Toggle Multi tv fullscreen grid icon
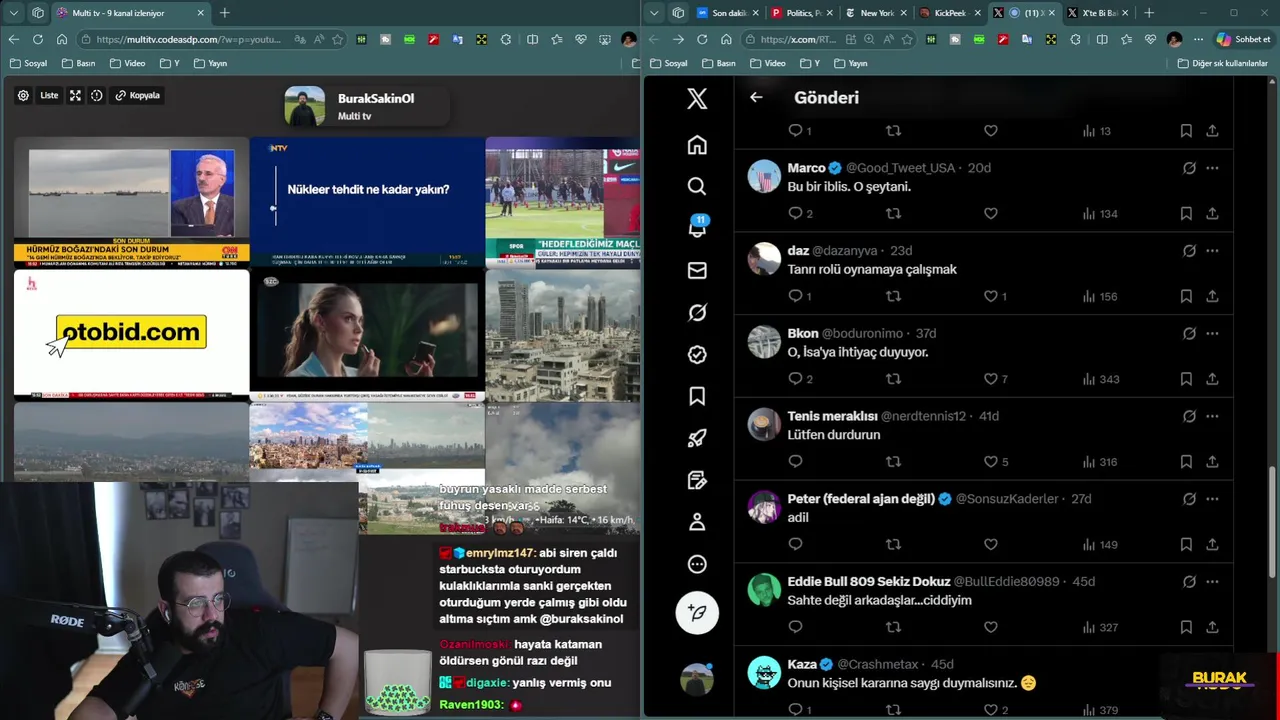This screenshot has height=720, width=1280. click(75, 95)
